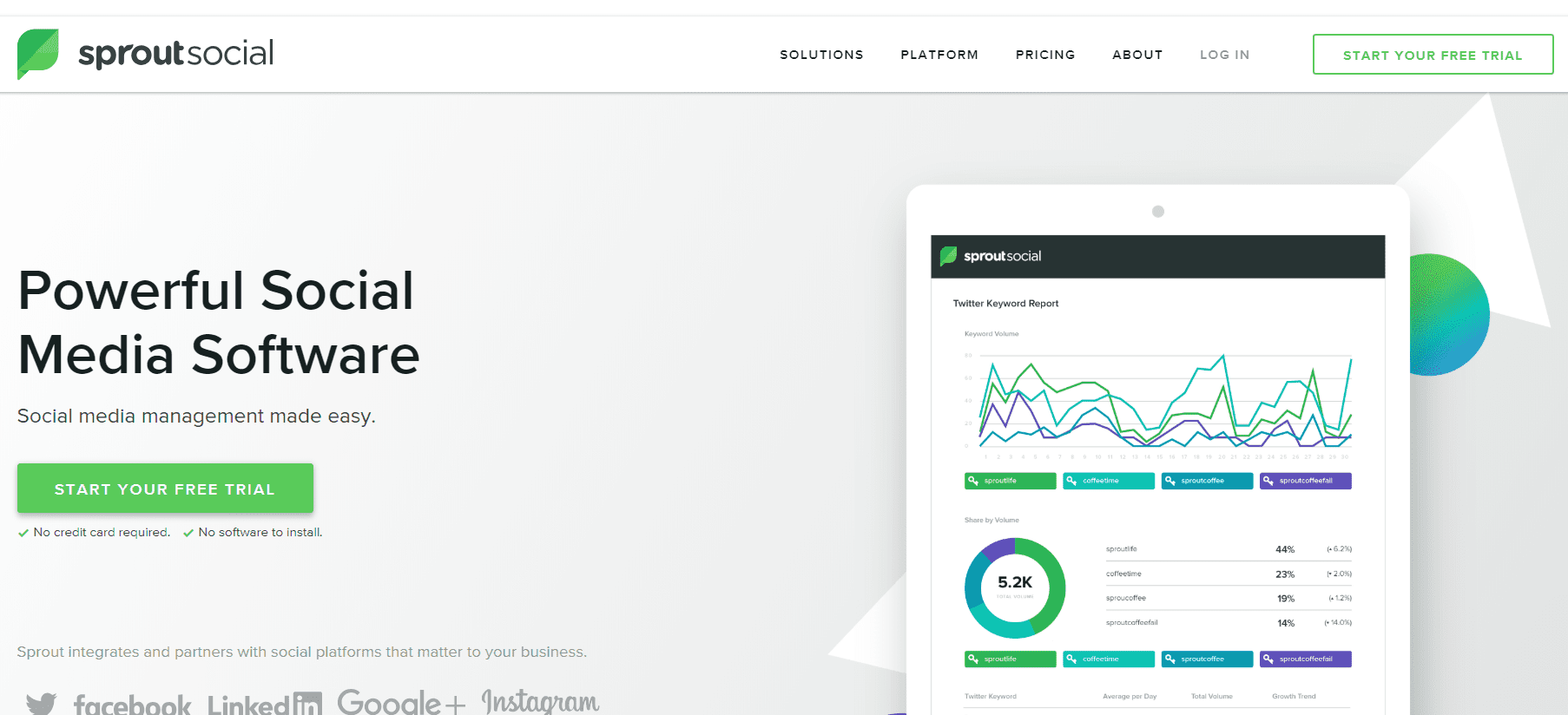This screenshot has height=715, width=1568.
Task: Click the coffeetime label in the share table
Action: (1123, 574)
